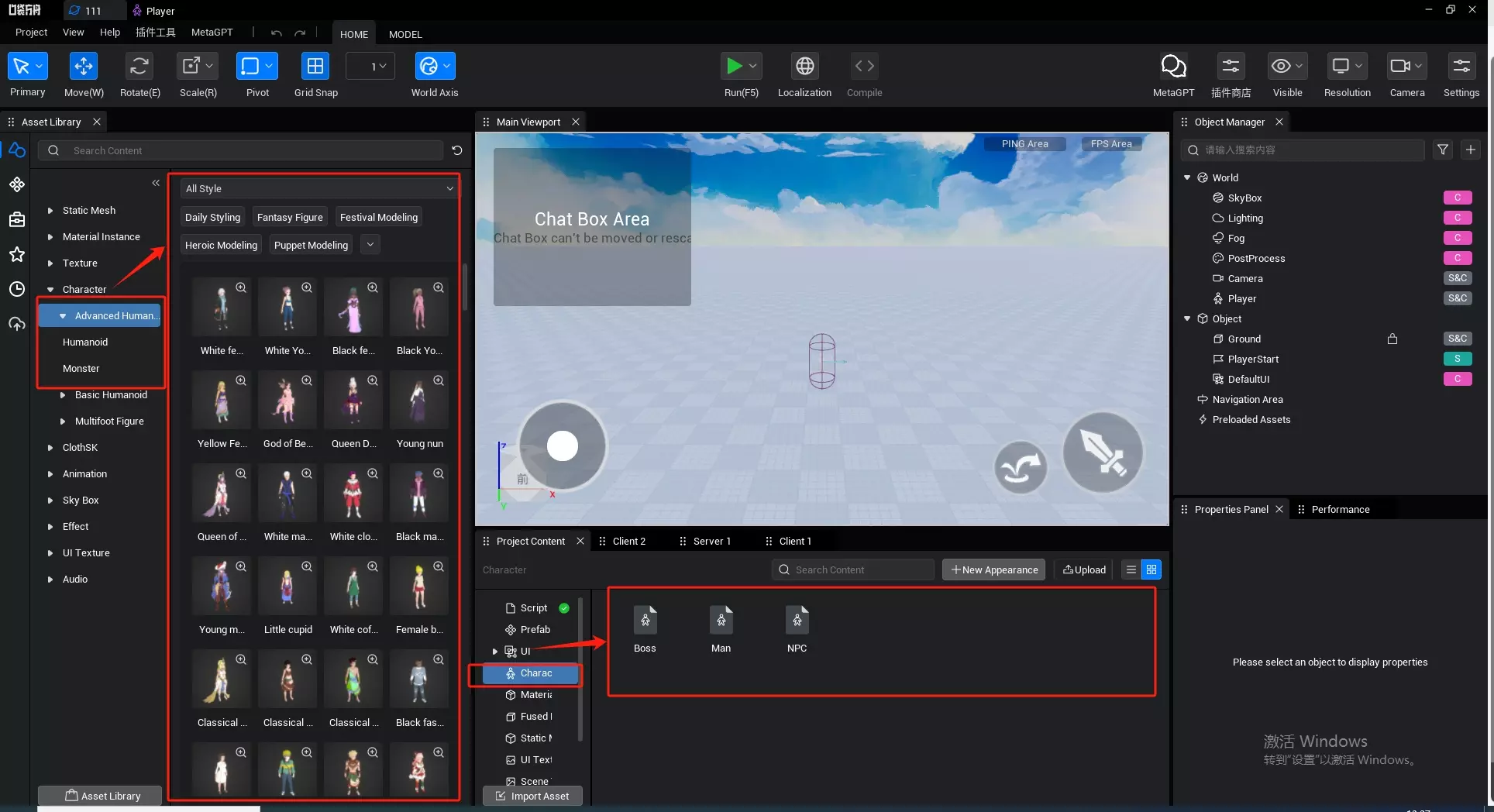Switch Project Content to grid view
This screenshot has width=1494, height=812.
(x=1151, y=569)
